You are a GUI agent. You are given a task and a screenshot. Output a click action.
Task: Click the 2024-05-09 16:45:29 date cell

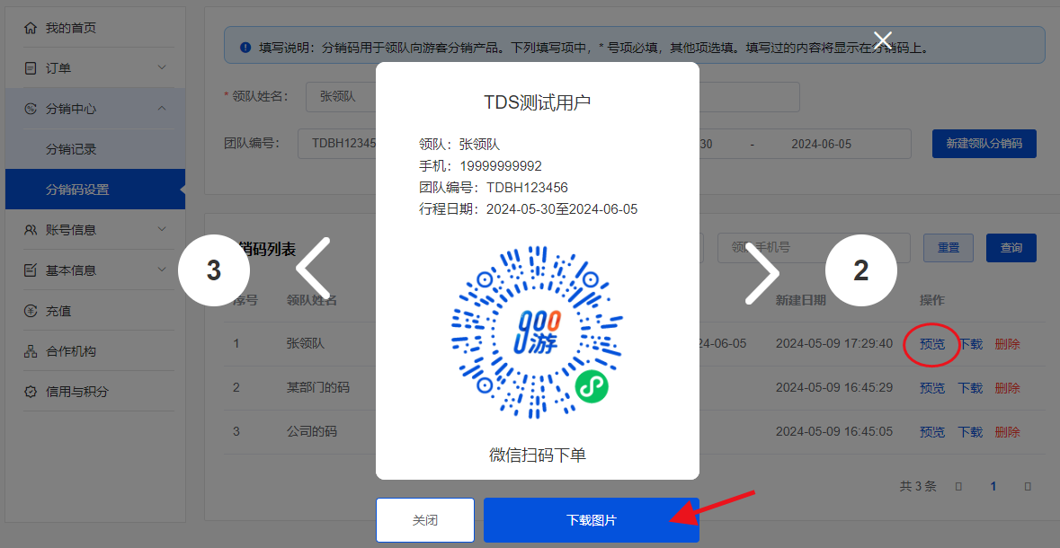[834, 388]
